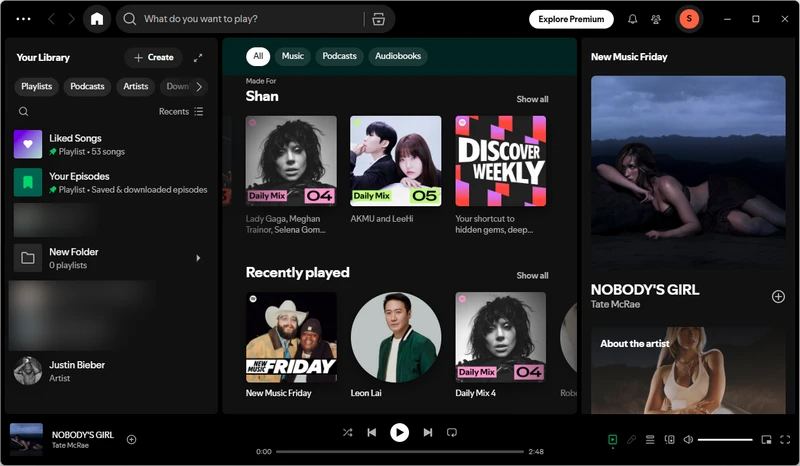Show all in Recently played
This screenshot has height=466, width=800.
[532, 275]
